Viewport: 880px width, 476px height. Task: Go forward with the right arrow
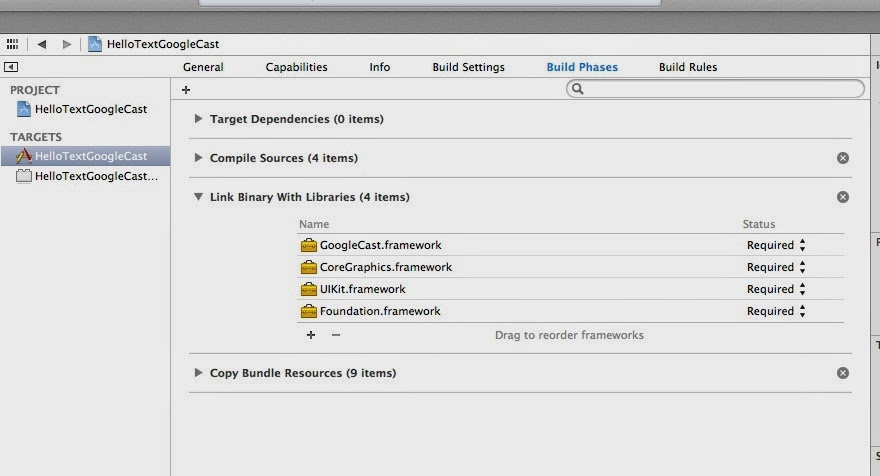[x=67, y=44]
